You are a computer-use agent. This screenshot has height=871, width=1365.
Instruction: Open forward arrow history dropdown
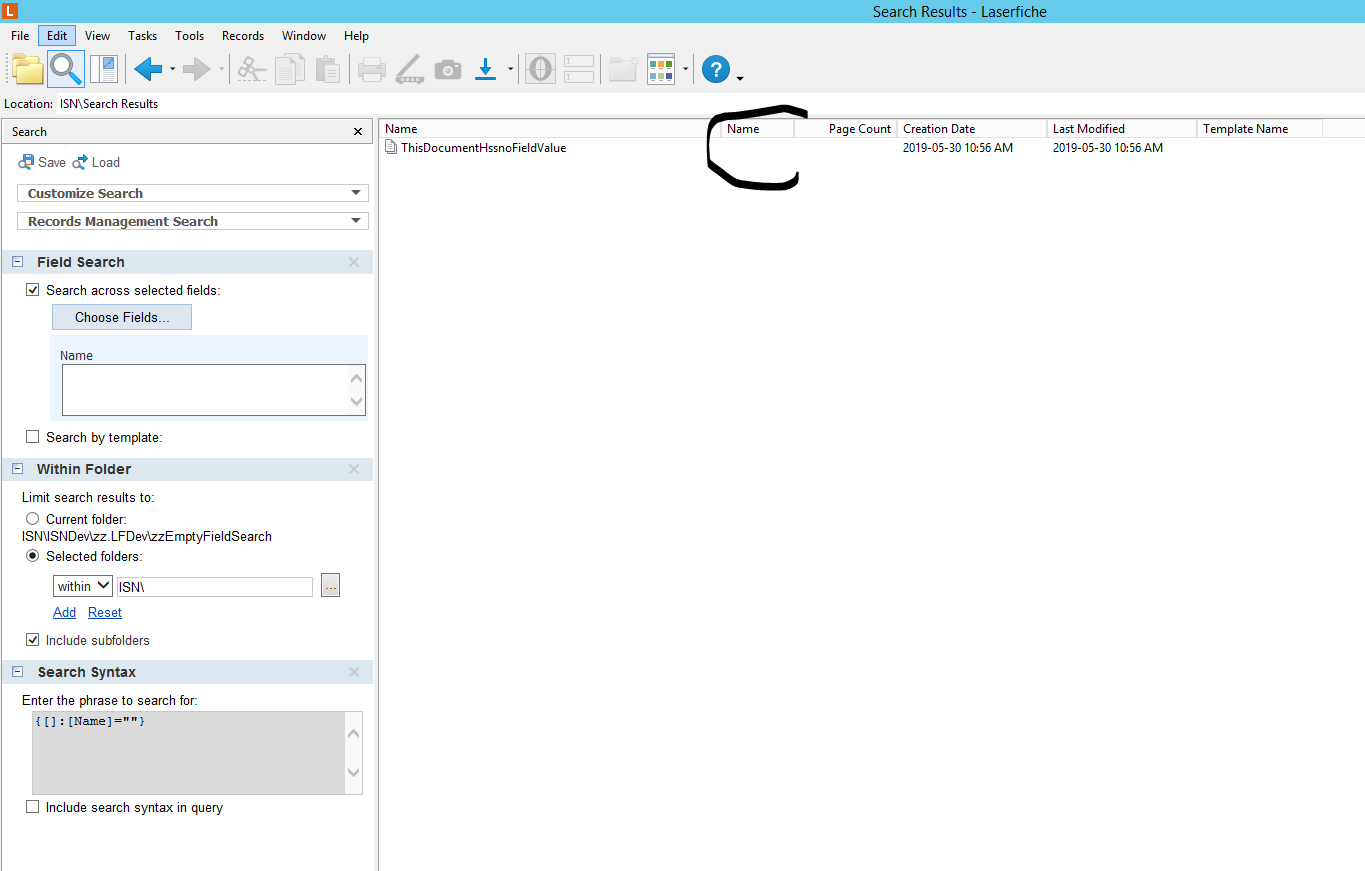click(x=221, y=69)
